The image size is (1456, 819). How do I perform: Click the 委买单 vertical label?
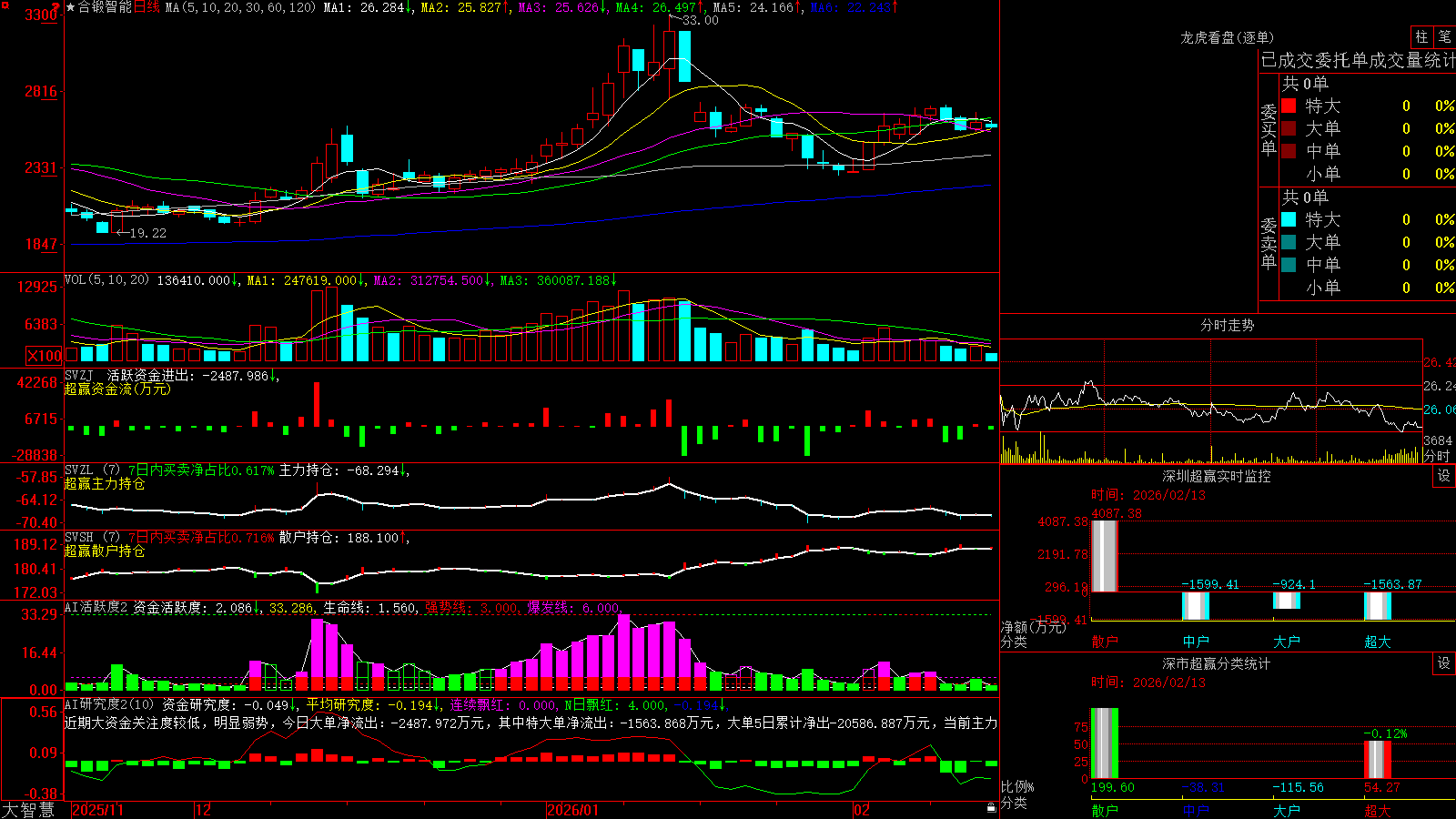point(1269,129)
